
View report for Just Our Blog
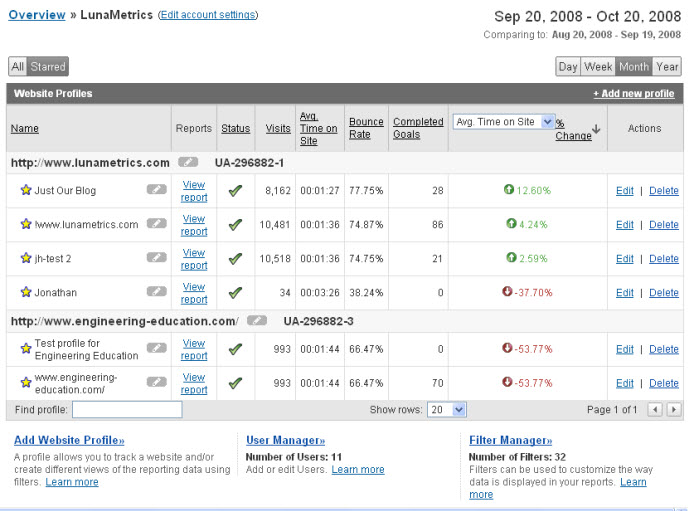click(x=194, y=191)
